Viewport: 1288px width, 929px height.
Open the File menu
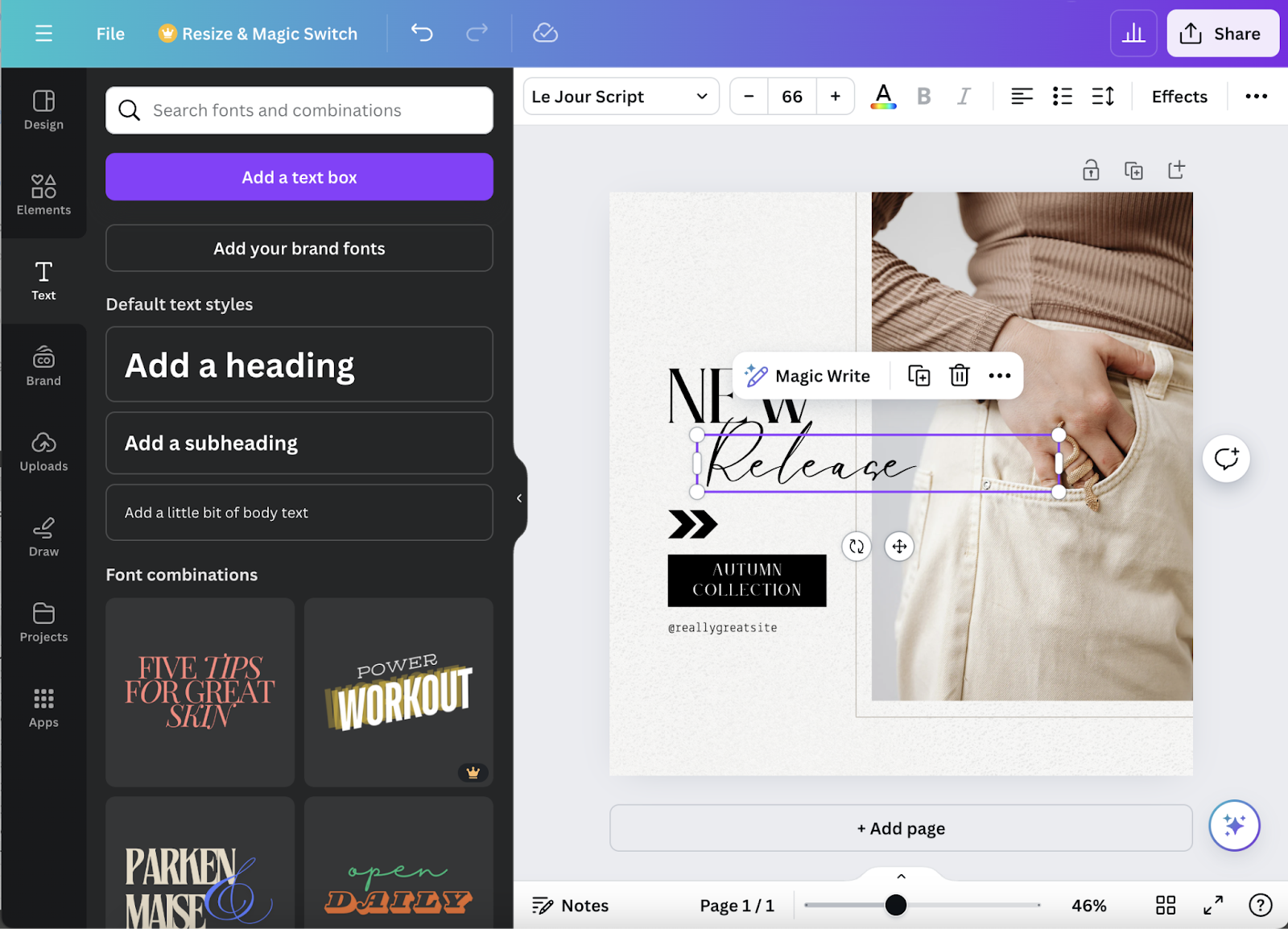pos(109,33)
